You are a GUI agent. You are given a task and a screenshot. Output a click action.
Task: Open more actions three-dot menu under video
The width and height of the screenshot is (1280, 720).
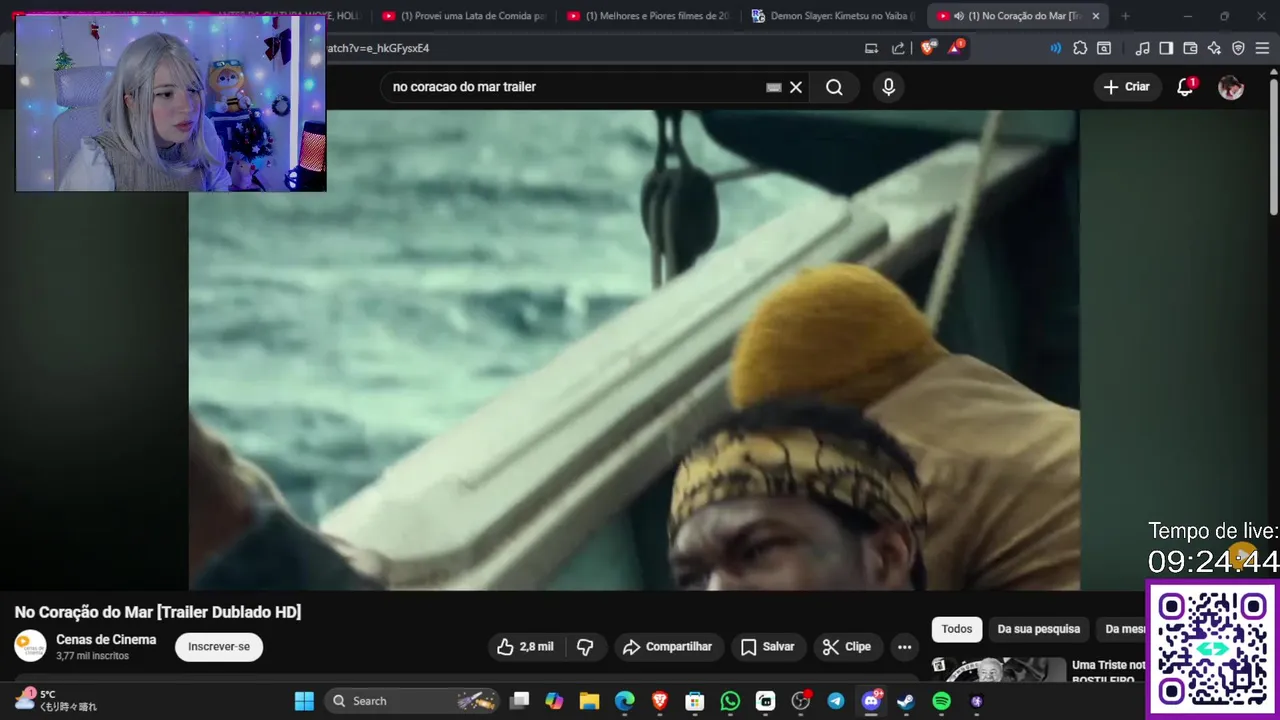tap(904, 647)
